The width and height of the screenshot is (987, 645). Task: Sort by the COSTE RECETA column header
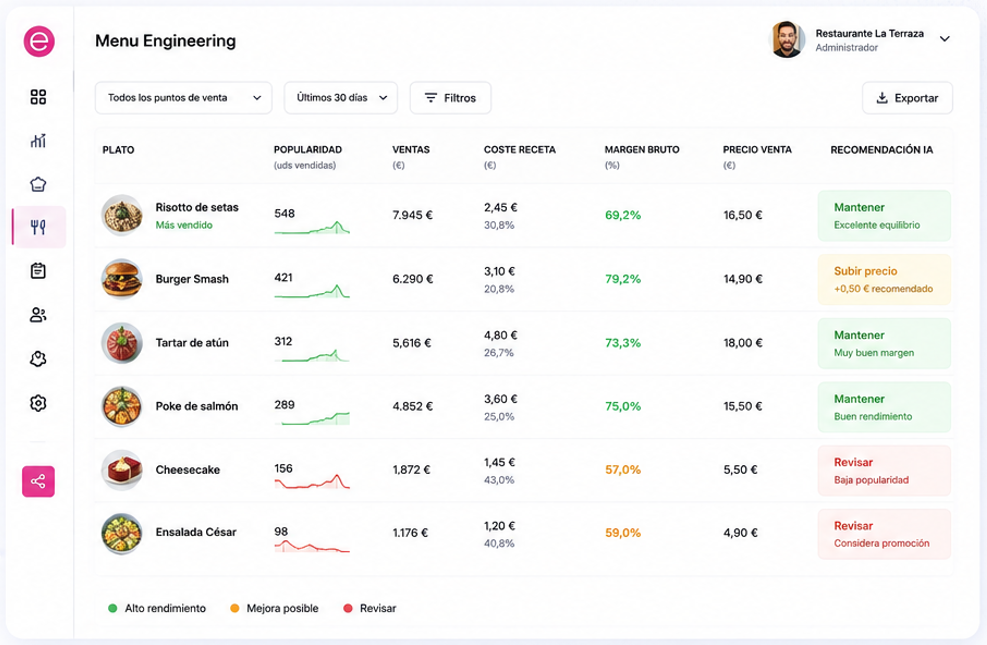click(x=519, y=150)
